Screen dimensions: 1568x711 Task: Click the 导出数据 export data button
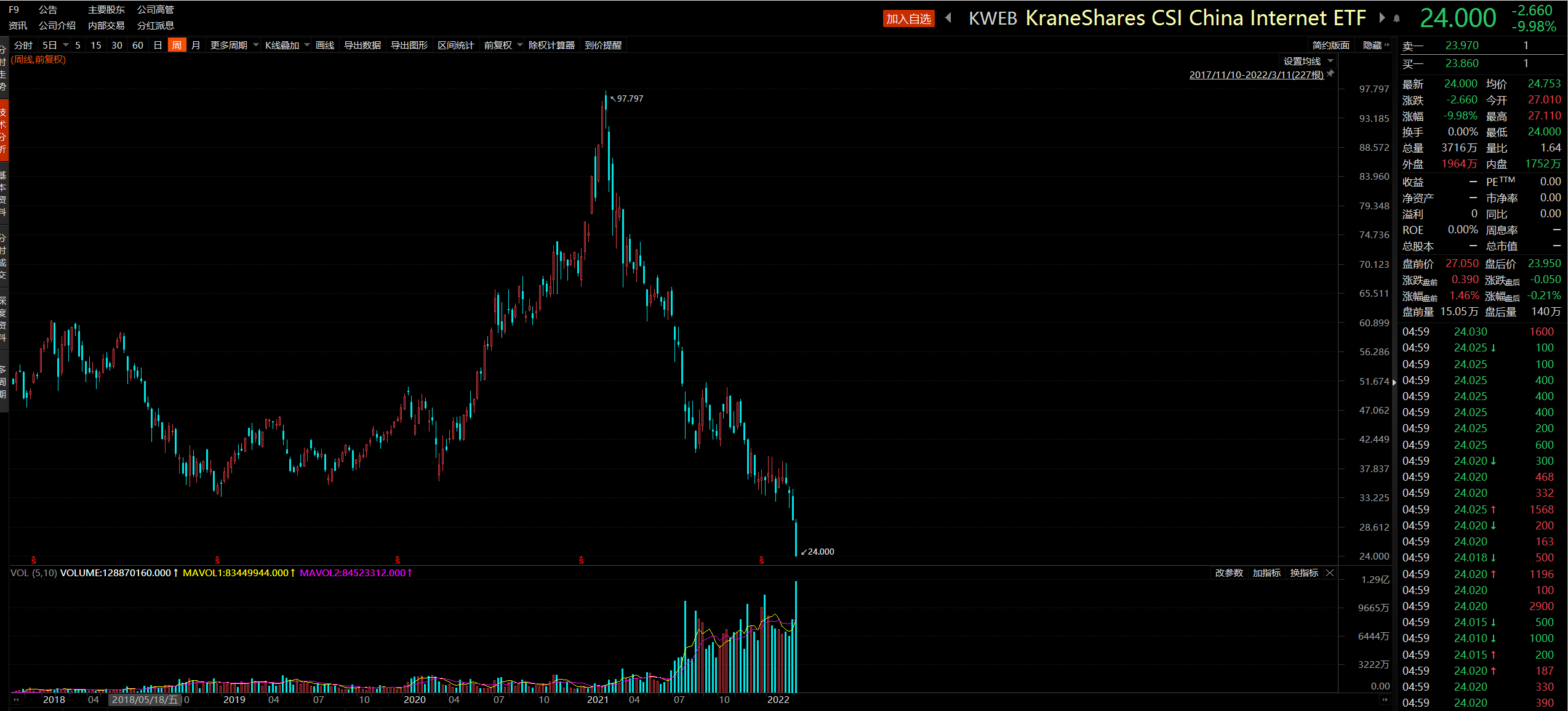tap(362, 45)
